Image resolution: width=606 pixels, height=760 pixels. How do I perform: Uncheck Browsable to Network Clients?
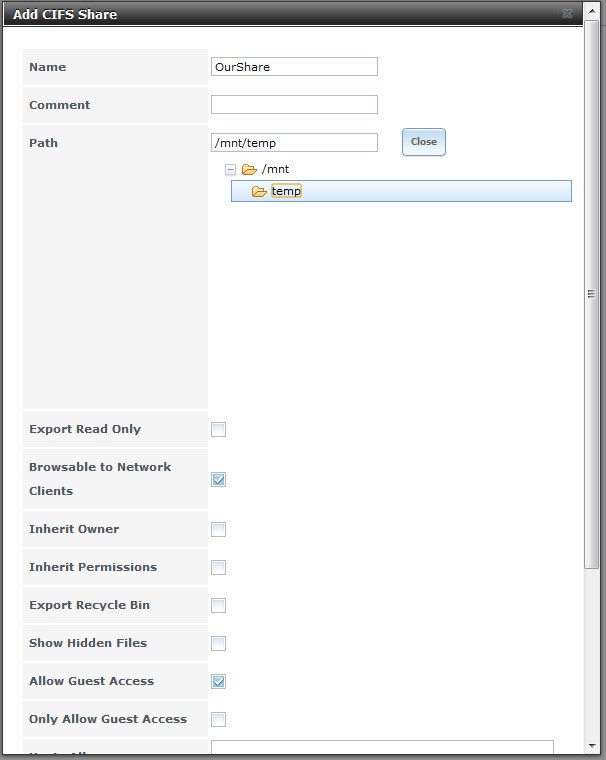[x=218, y=479]
